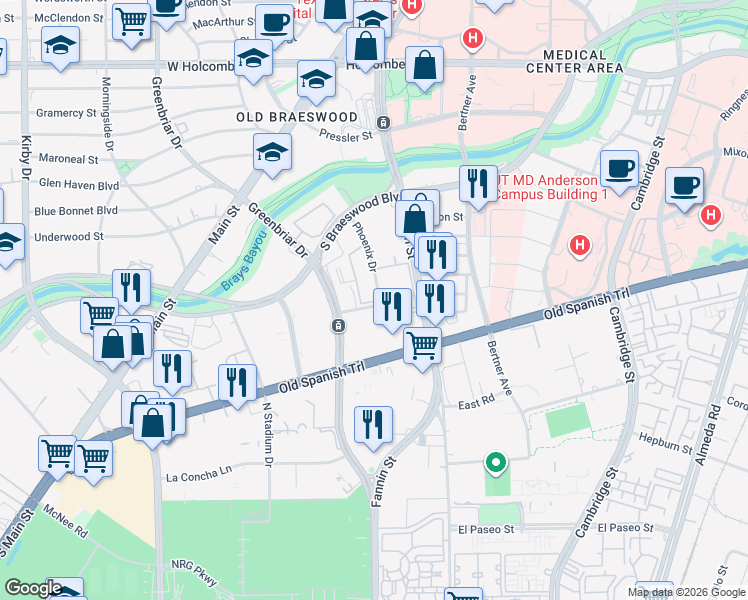Select the transit station icon near Pressler St
Screen dimensions: 748x600
click(x=383, y=123)
